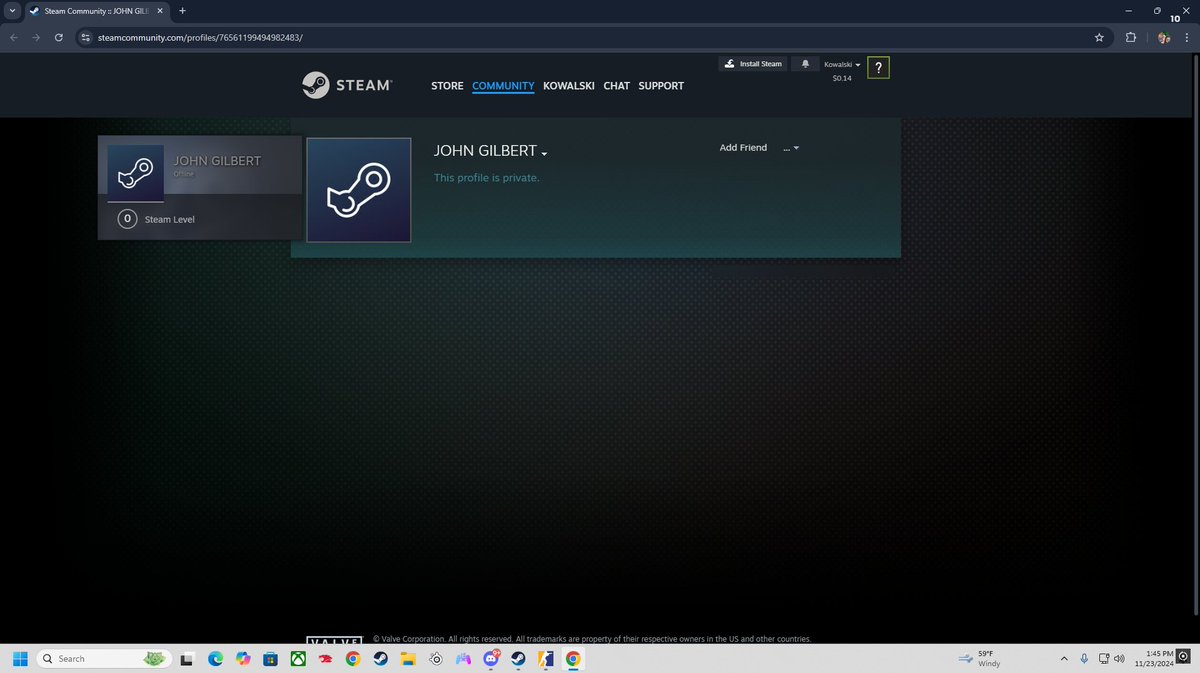Bookmark this page with the star icon

pyautogui.click(x=1099, y=37)
